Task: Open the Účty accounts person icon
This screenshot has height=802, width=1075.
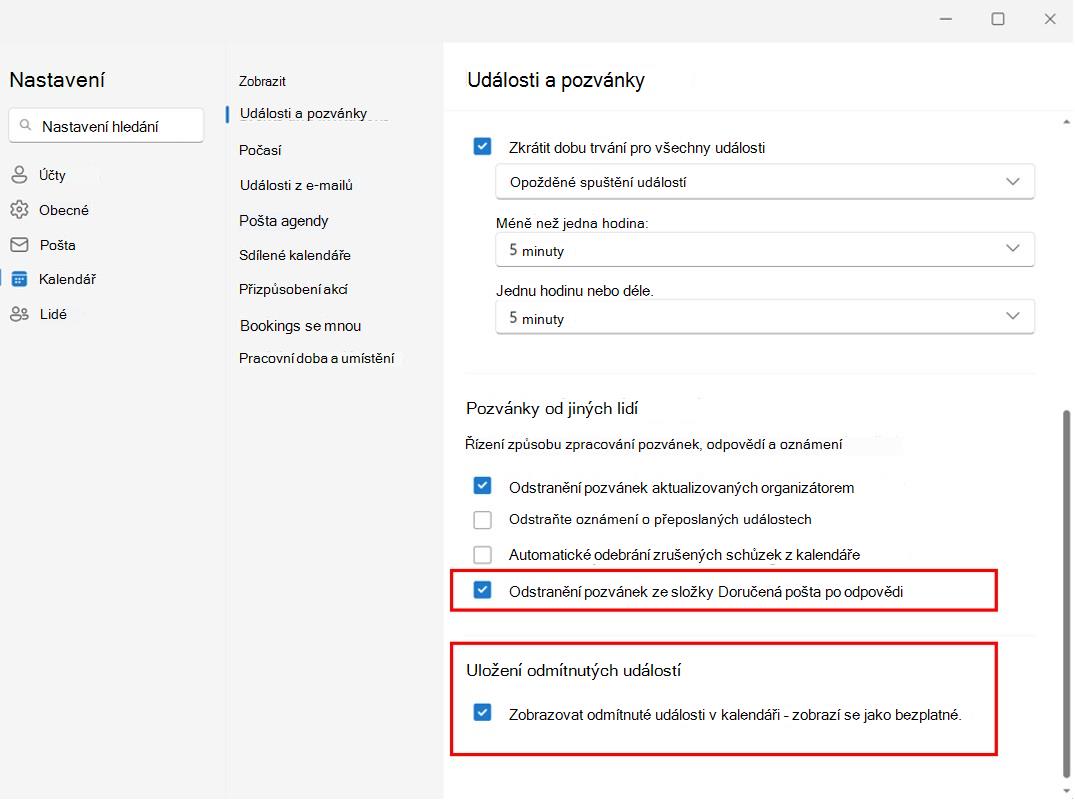Action: coord(19,175)
